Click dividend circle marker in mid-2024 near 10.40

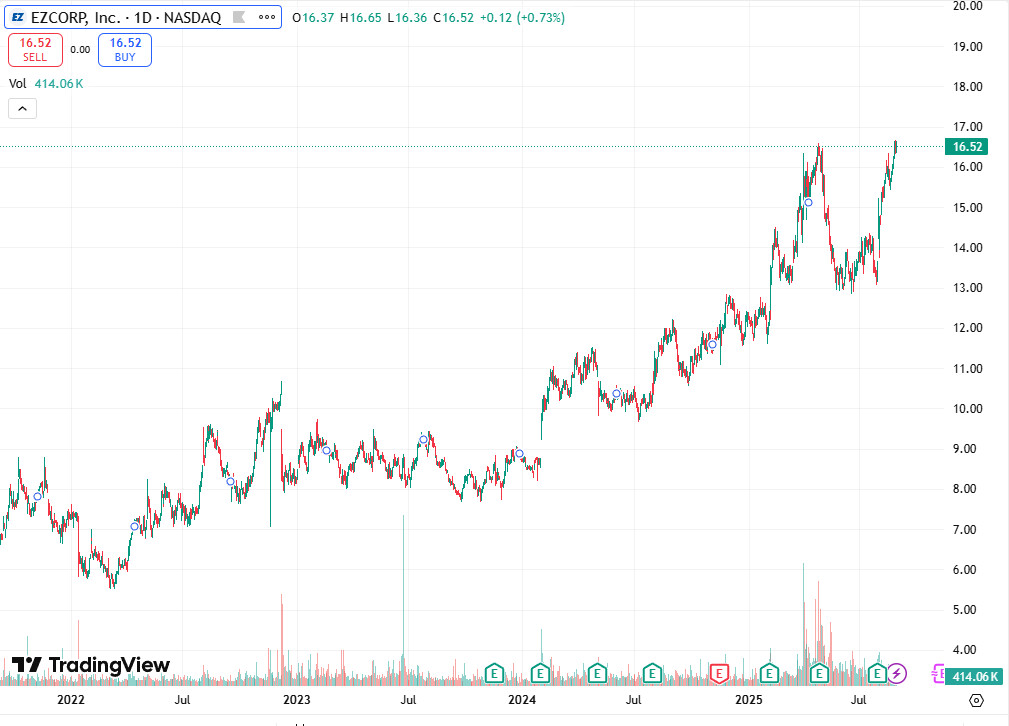(x=616, y=393)
